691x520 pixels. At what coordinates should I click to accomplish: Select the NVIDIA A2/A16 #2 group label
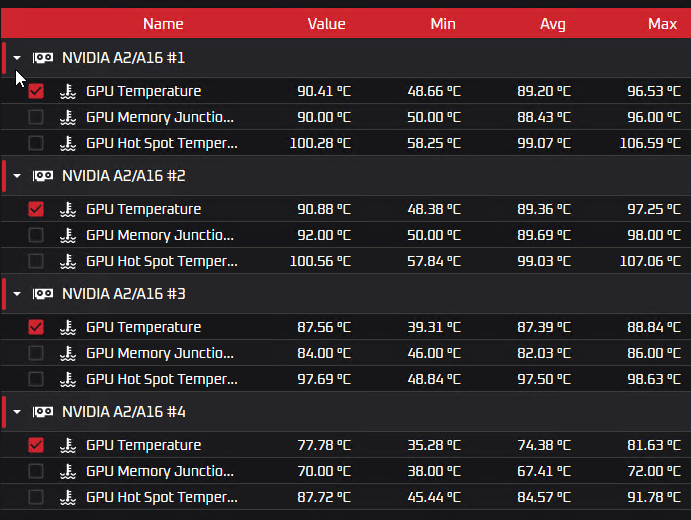(123, 176)
